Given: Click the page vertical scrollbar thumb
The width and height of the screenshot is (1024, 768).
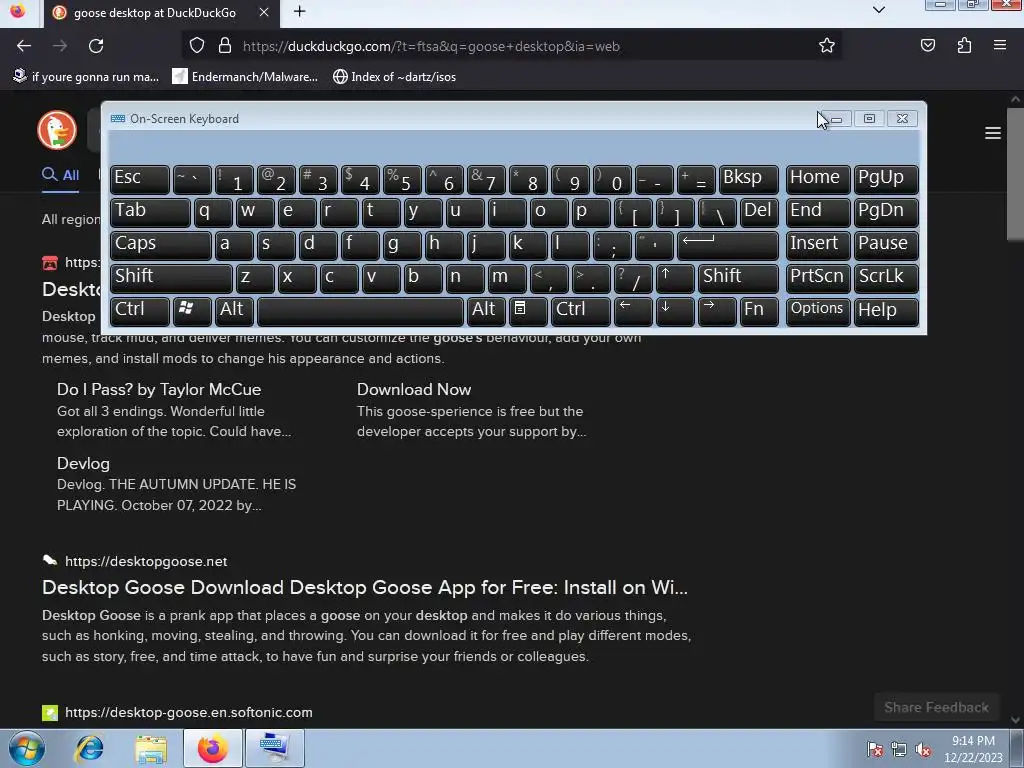Looking at the screenshot, I should point(1016,174).
